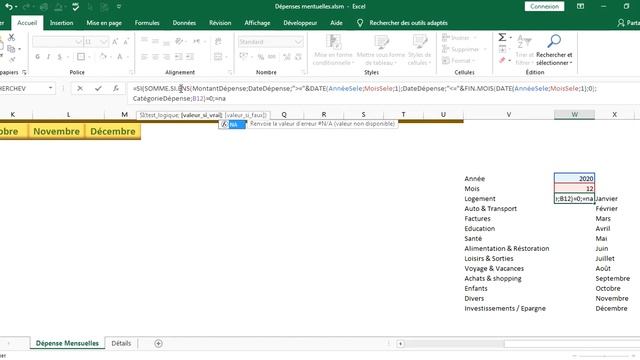Screen dimensions: 640x360
Task: Switch to the Insertion tab
Action: pyautogui.click(x=62, y=23)
